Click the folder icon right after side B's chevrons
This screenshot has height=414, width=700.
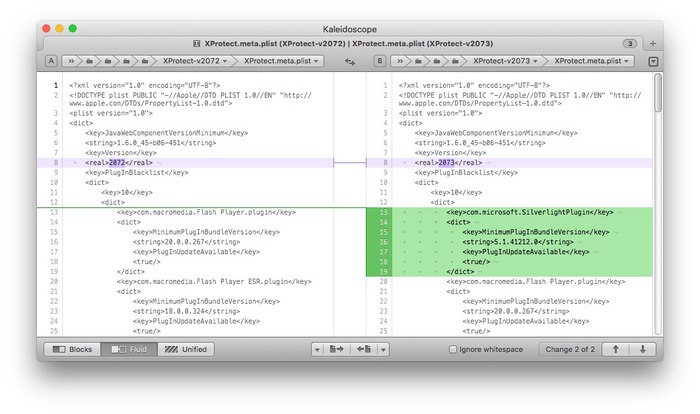(418, 61)
